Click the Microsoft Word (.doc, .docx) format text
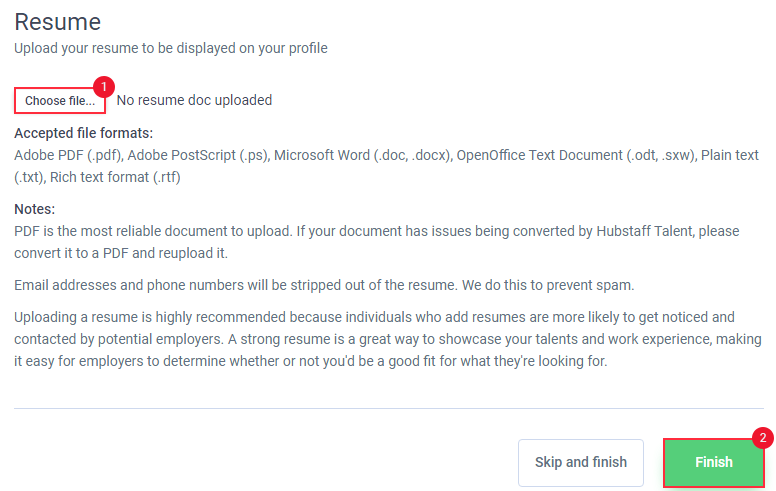 pos(363,155)
